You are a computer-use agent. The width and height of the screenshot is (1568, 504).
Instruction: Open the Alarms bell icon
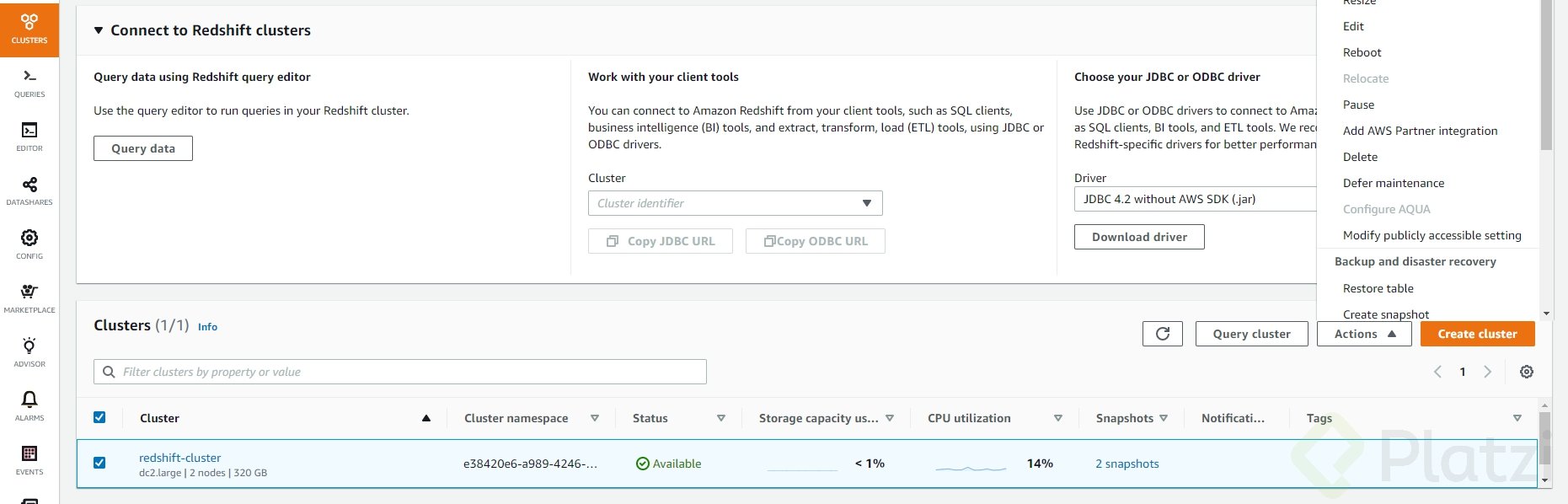pyautogui.click(x=29, y=405)
